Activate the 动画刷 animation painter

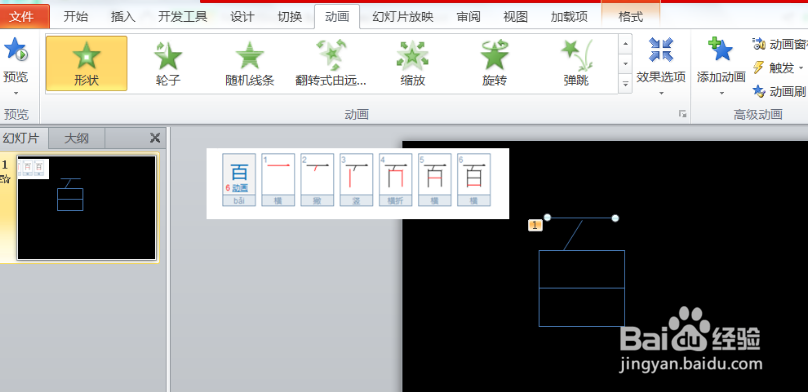[779, 92]
